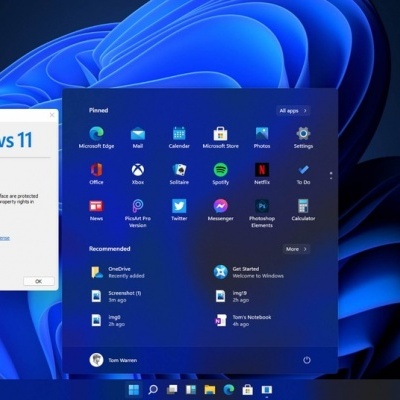Launch the Office app
This screenshot has width=400, height=400.
pos(96,174)
